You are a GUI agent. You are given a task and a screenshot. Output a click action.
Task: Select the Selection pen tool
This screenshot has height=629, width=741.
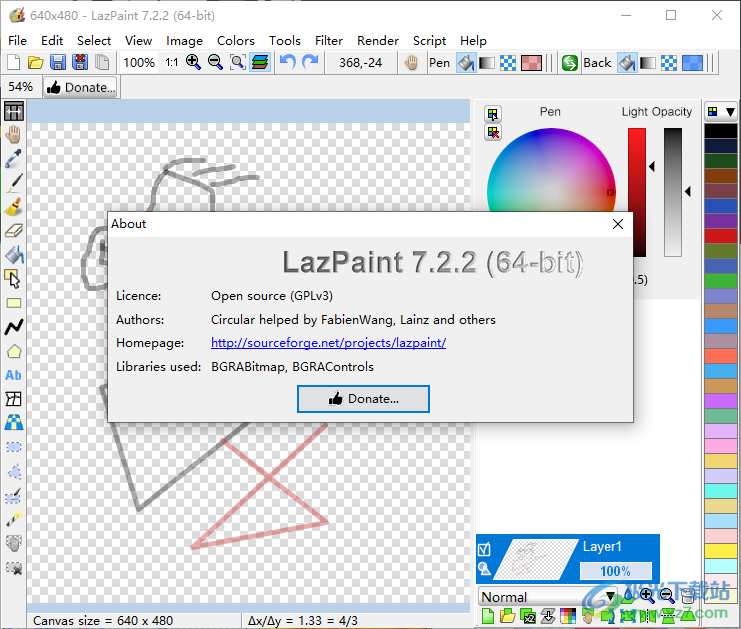pos(14,495)
